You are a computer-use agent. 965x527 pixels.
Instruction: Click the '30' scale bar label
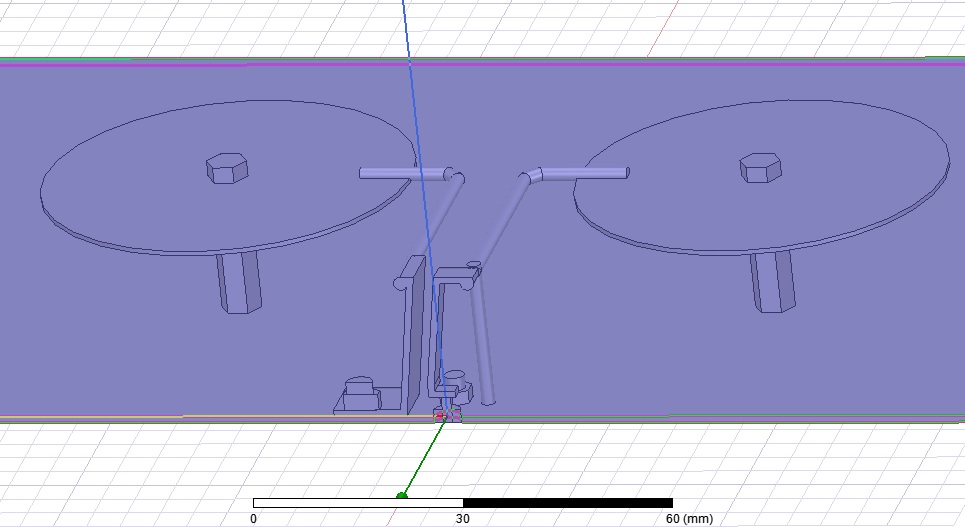(462, 518)
